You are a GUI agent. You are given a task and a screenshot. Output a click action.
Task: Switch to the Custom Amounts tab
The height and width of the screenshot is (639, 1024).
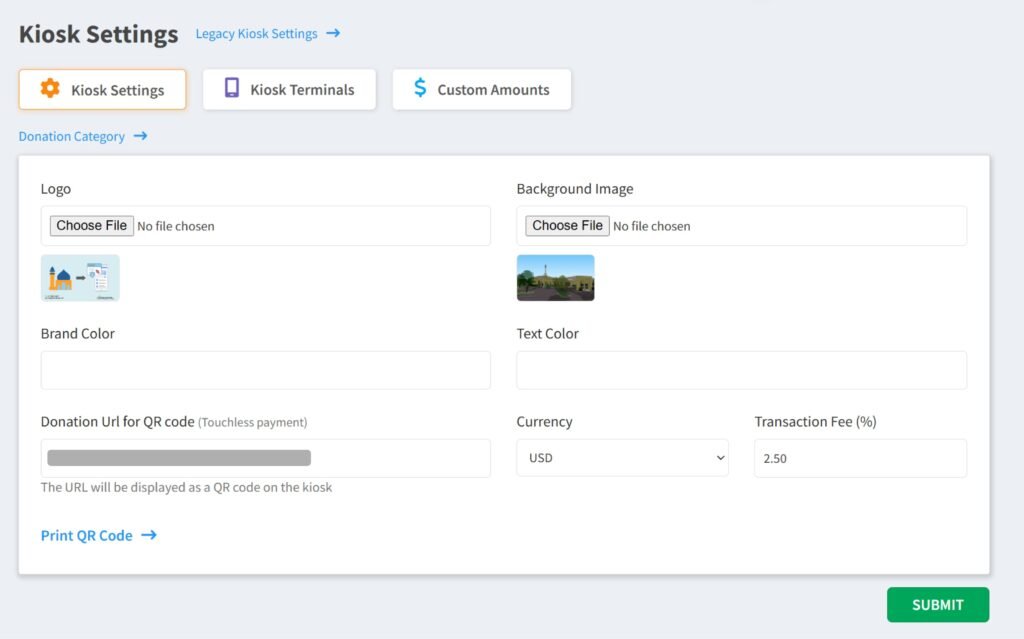click(x=481, y=89)
